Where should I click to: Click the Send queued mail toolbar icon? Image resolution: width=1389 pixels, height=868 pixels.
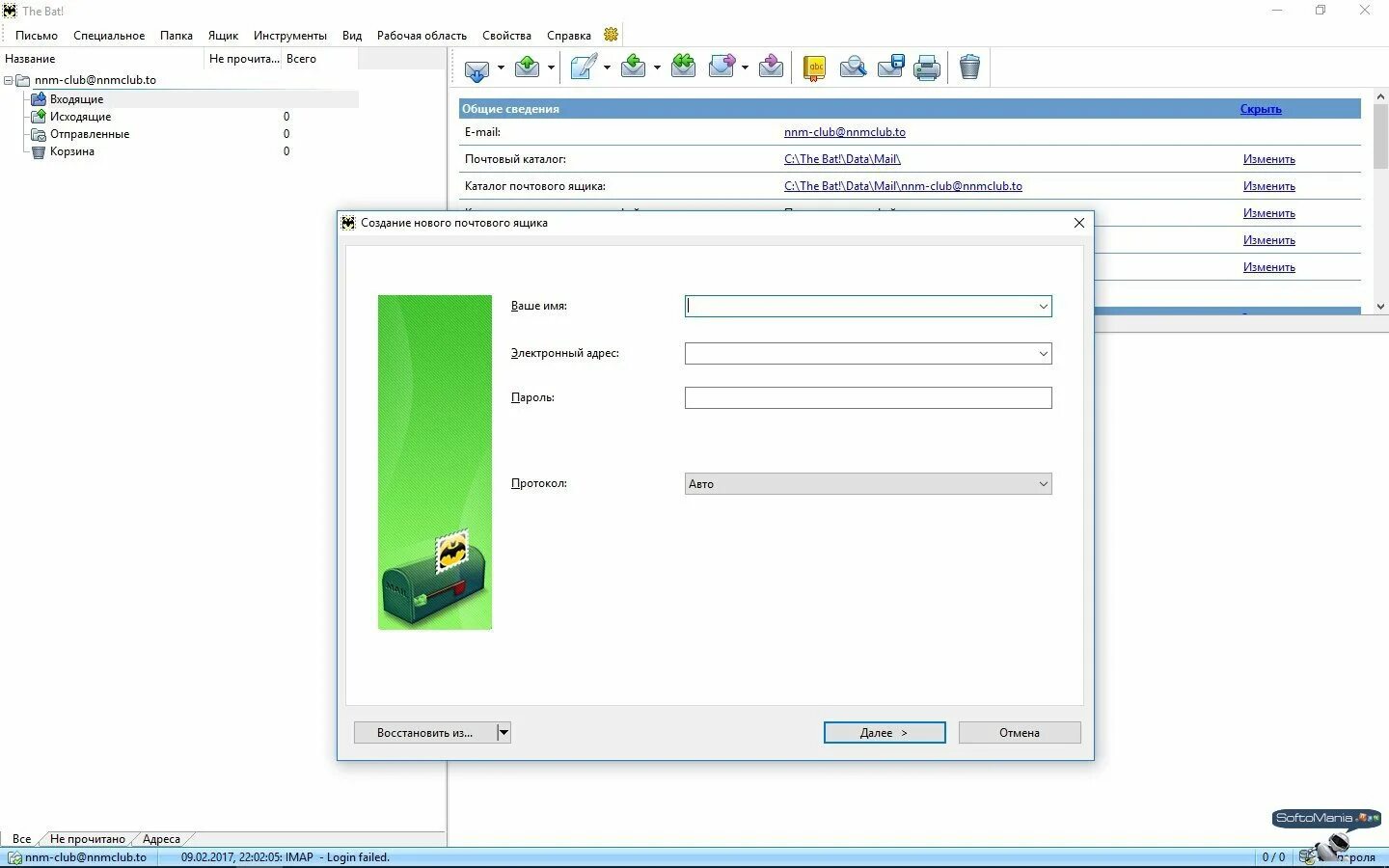coord(528,67)
